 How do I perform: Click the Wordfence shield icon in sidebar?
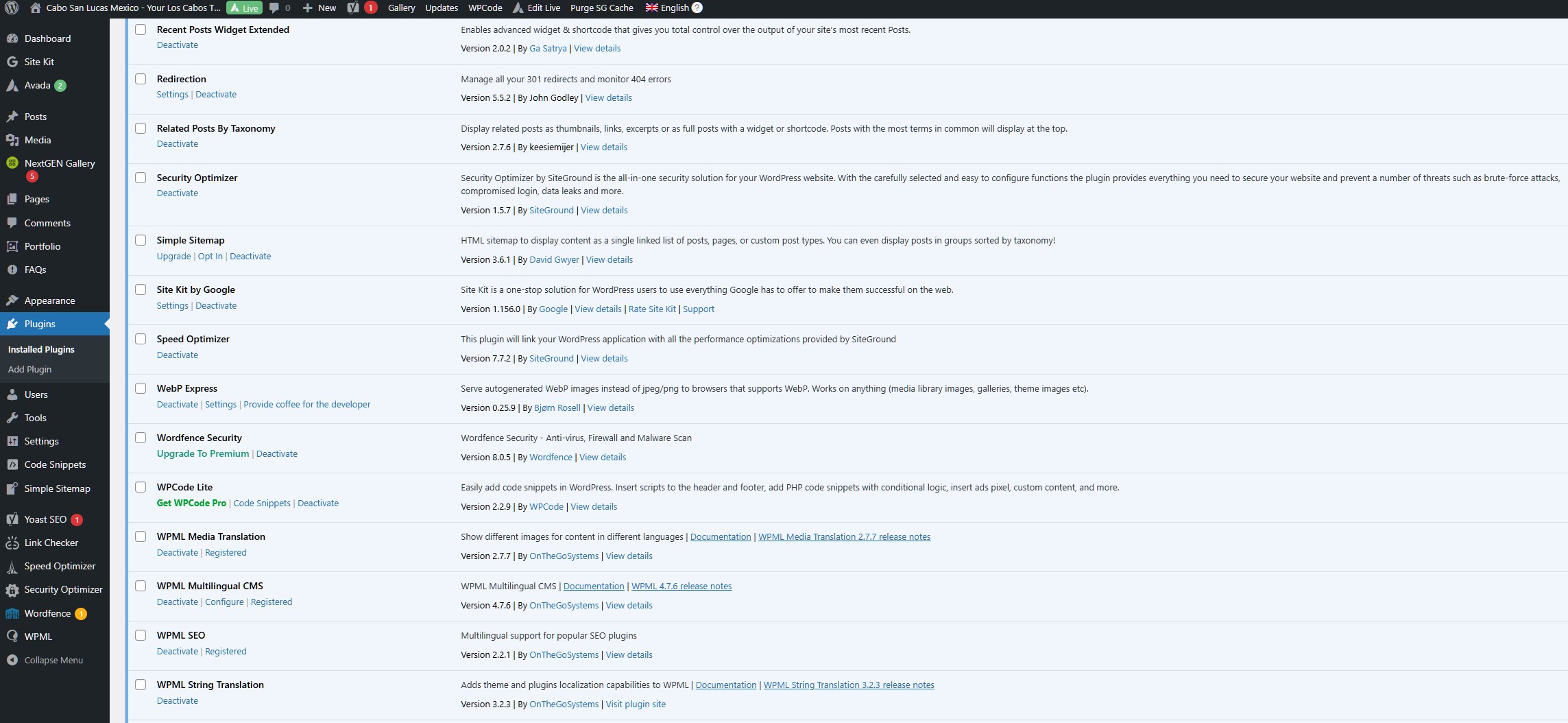coord(12,613)
